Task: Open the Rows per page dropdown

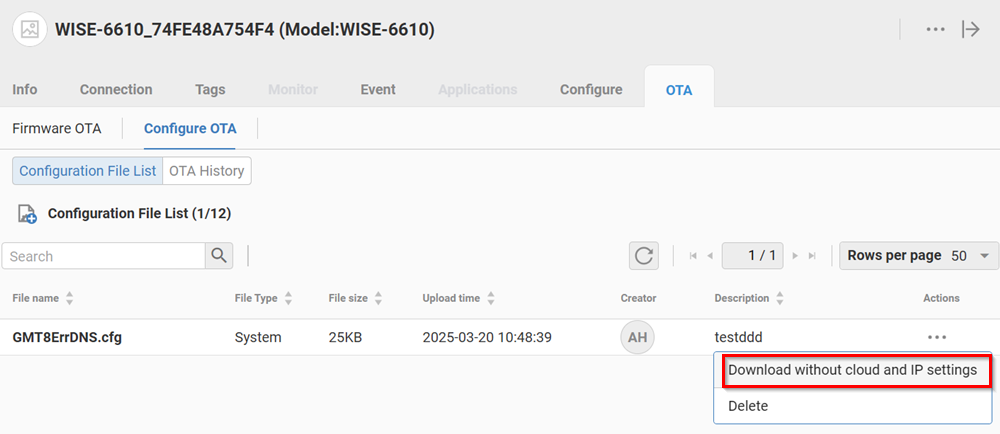Action: (919, 256)
